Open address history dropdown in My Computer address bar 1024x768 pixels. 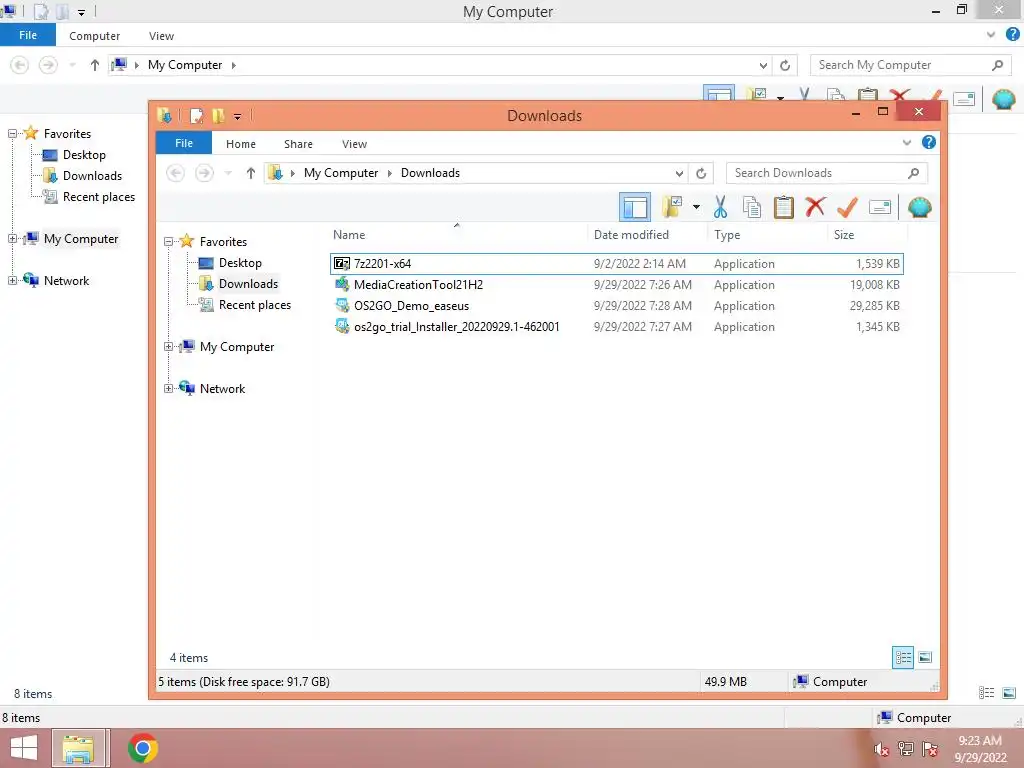[x=763, y=65]
